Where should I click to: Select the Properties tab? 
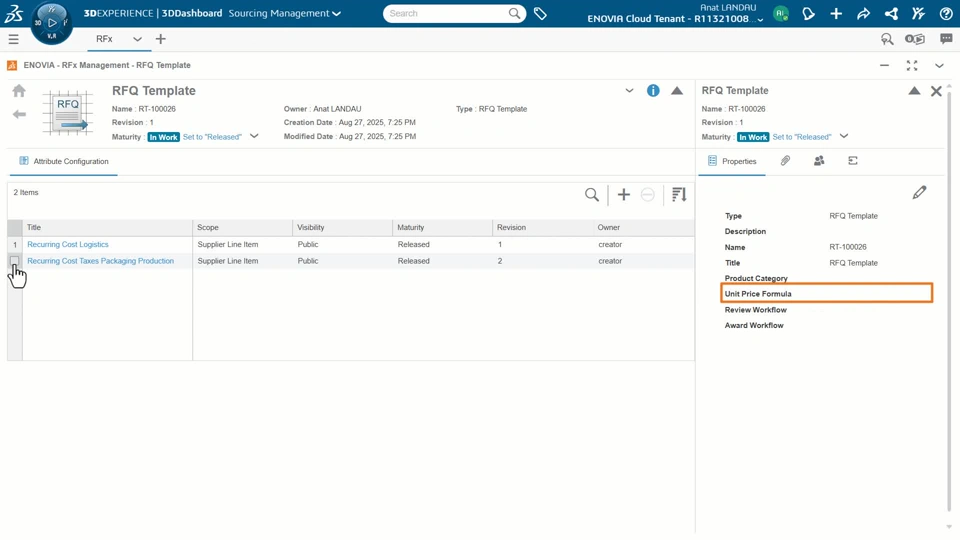(732, 162)
